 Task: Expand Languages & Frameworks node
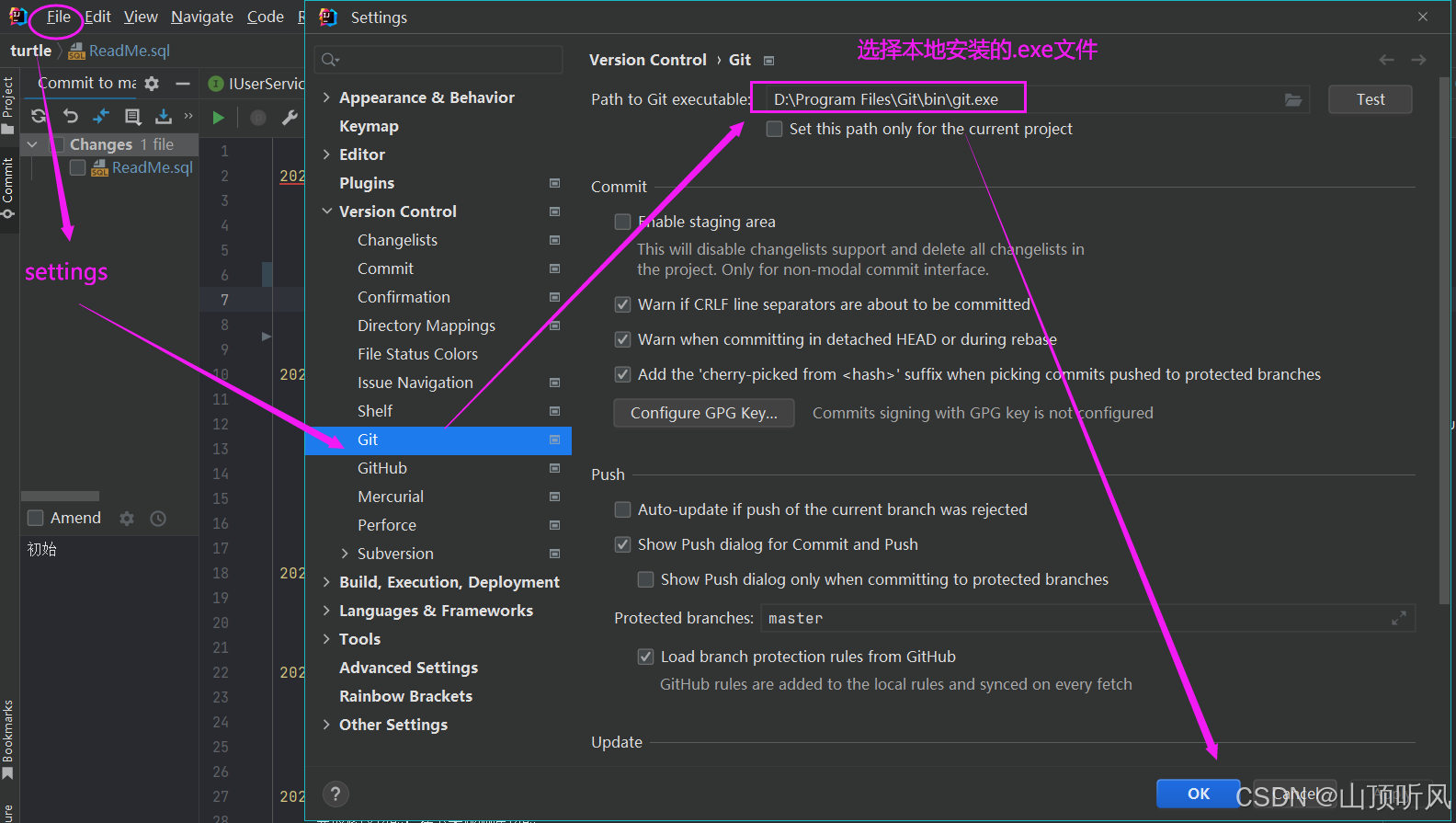(326, 611)
